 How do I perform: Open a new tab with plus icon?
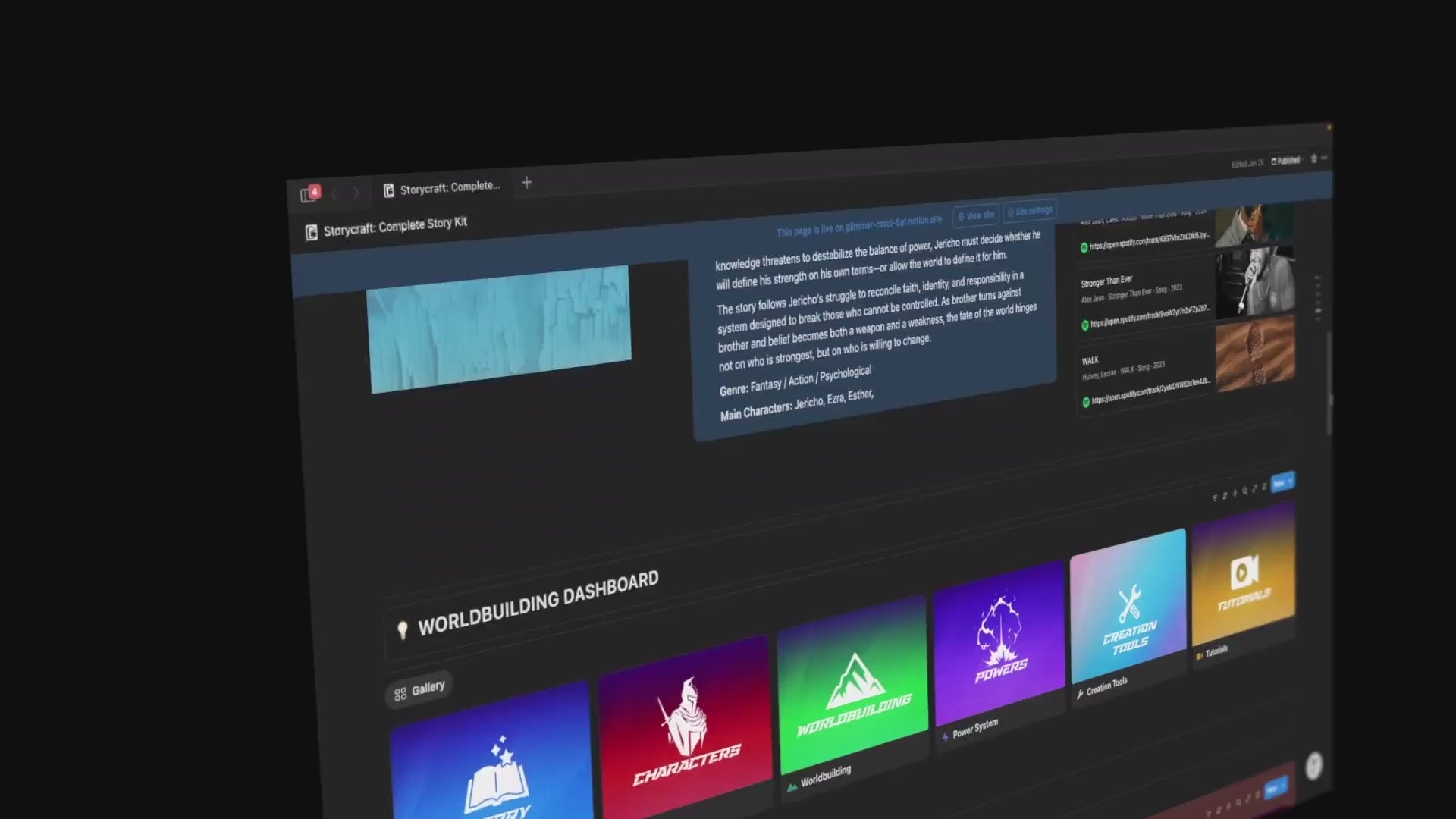pos(527,183)
